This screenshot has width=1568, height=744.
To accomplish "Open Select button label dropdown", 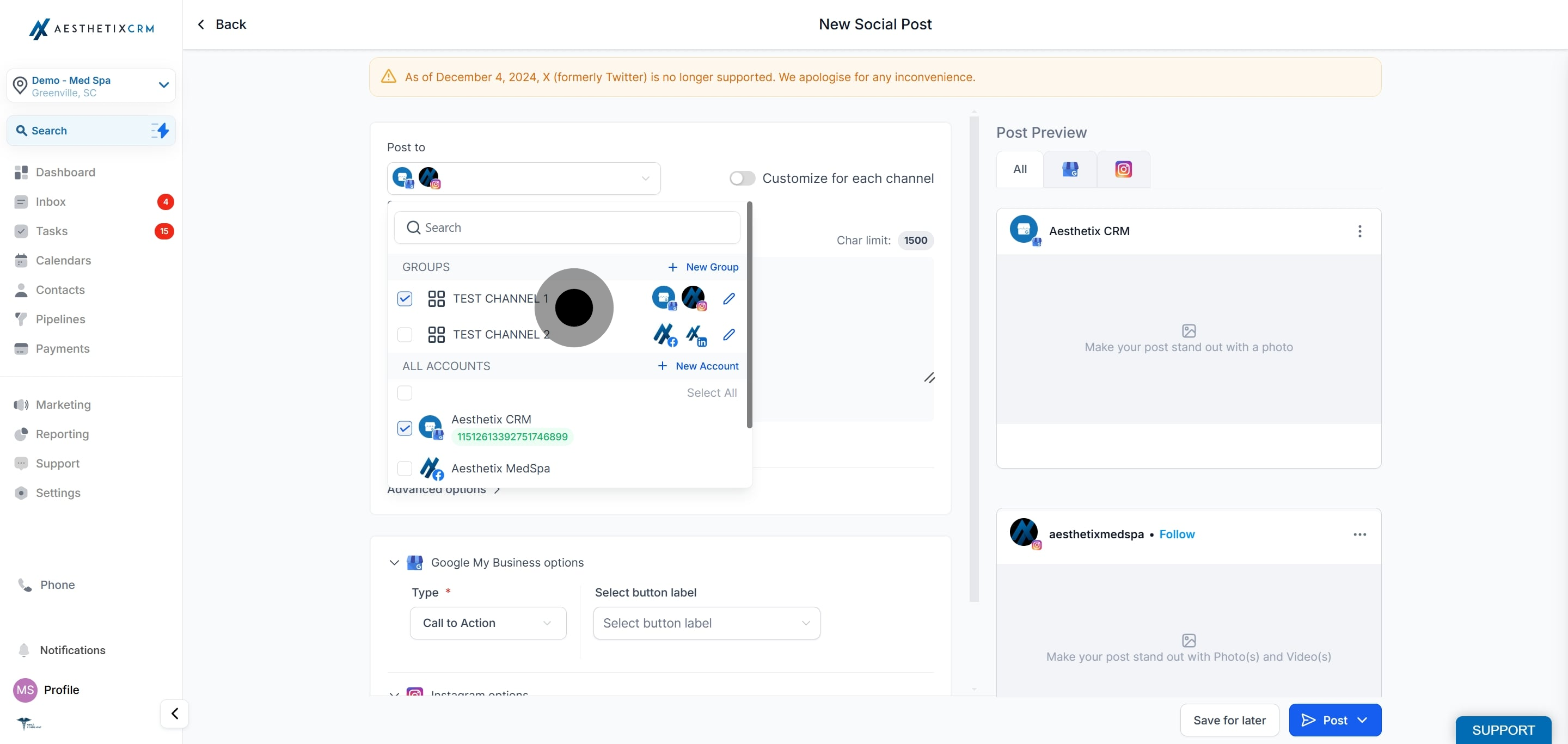I will click(706, 623).
